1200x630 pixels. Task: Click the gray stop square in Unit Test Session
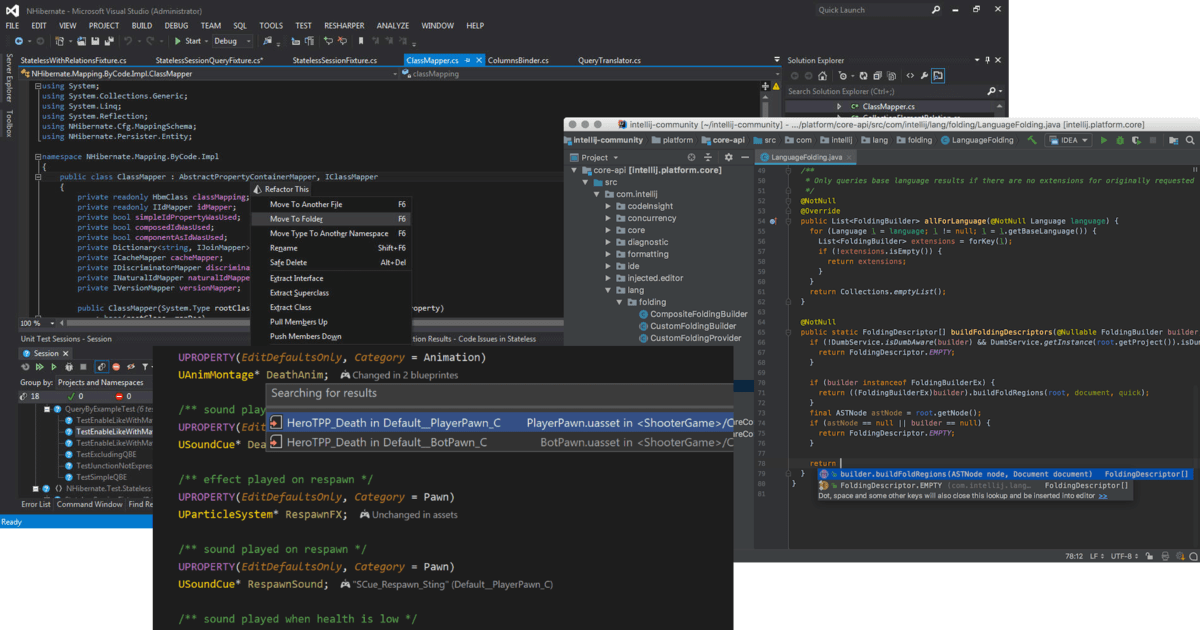[x=83, y=367]
